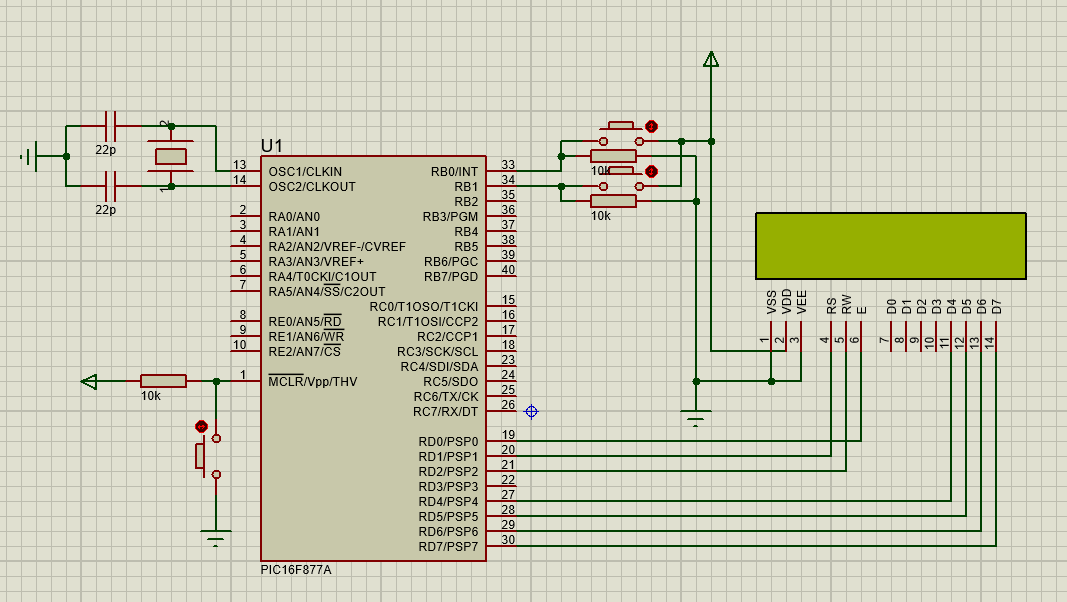Select the ground symbol below the reset button
Viewport: 1067px width, 602px height.
point(215,537)
